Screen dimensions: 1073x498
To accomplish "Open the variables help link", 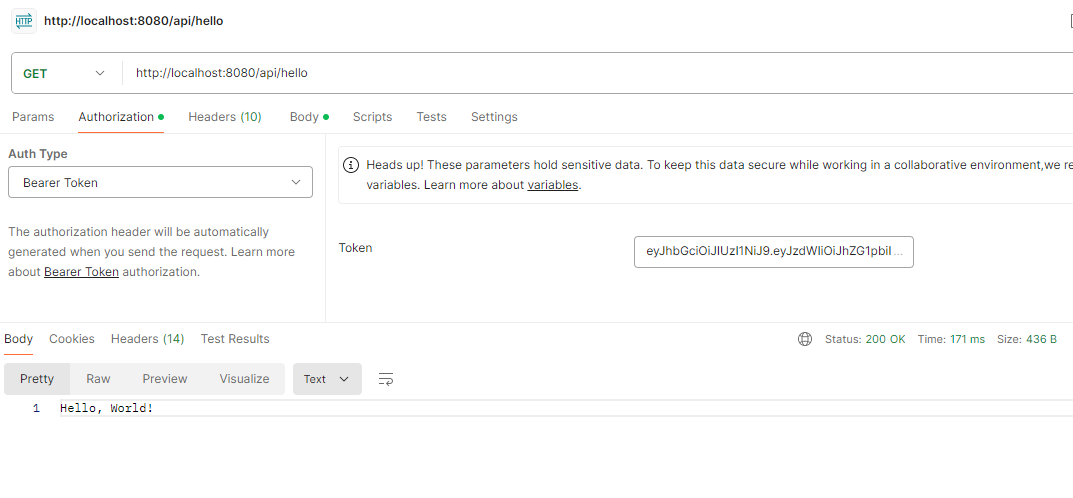I will point(552,185).
